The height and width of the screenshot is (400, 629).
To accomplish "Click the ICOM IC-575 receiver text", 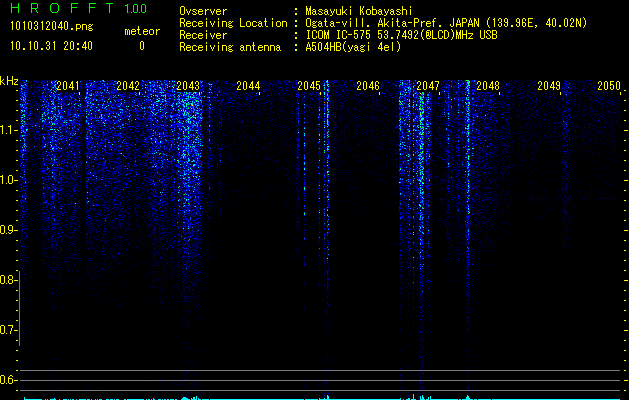I will pyautogui.click(x=401, y=35).
